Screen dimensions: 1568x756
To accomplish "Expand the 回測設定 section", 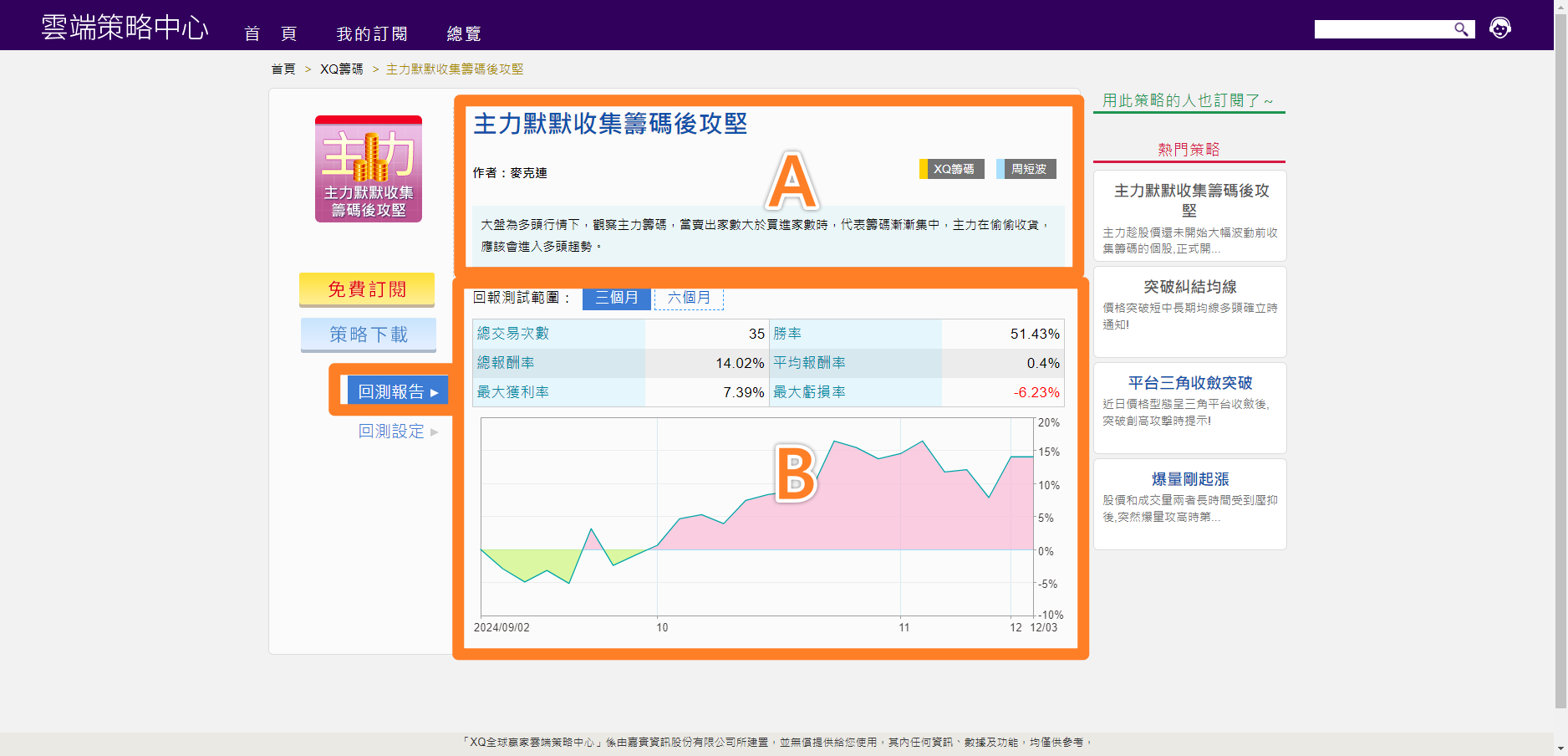I will click(x=398, y=432).
